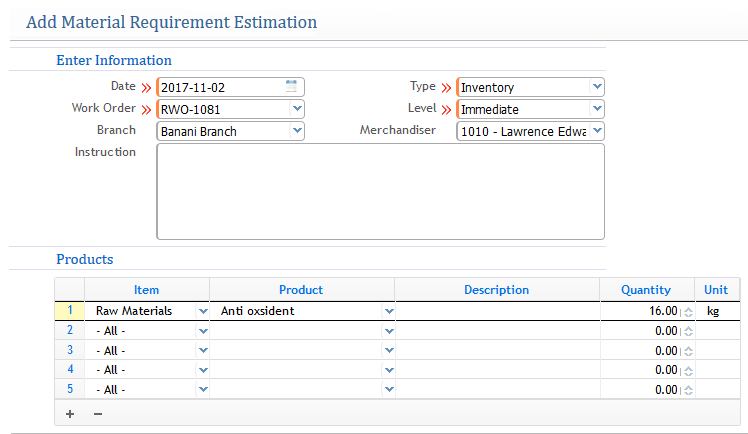The width and height of the screenshot is (748, 434).
Task: Sort by the Description column header
Action: (497, 289)
